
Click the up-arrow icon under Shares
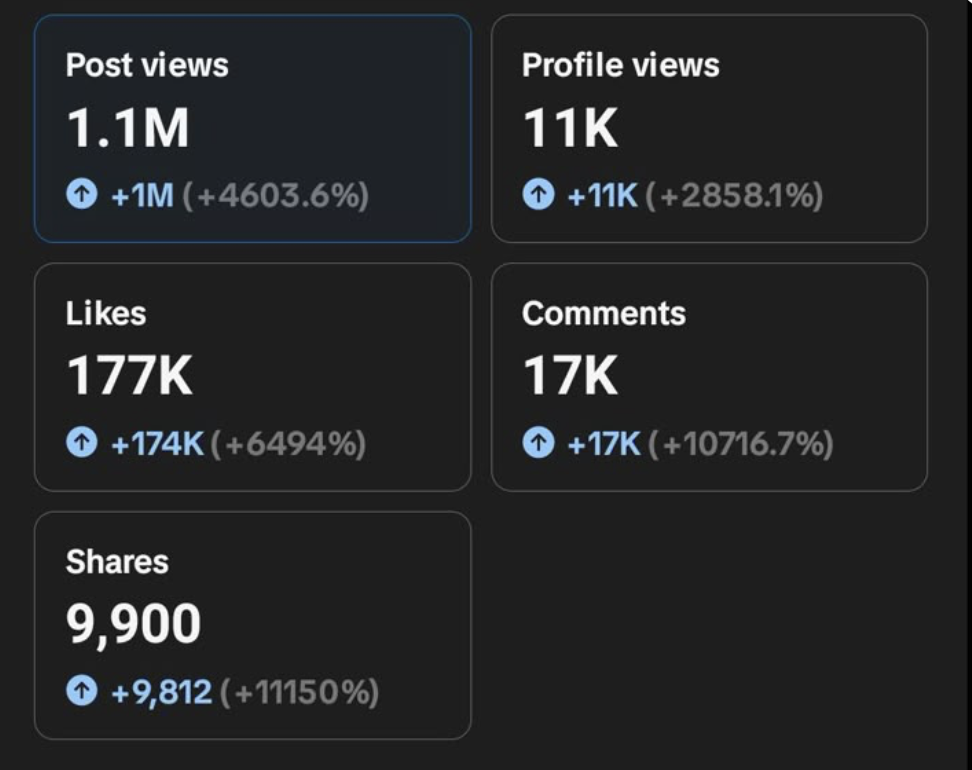[x=82, y=691]
